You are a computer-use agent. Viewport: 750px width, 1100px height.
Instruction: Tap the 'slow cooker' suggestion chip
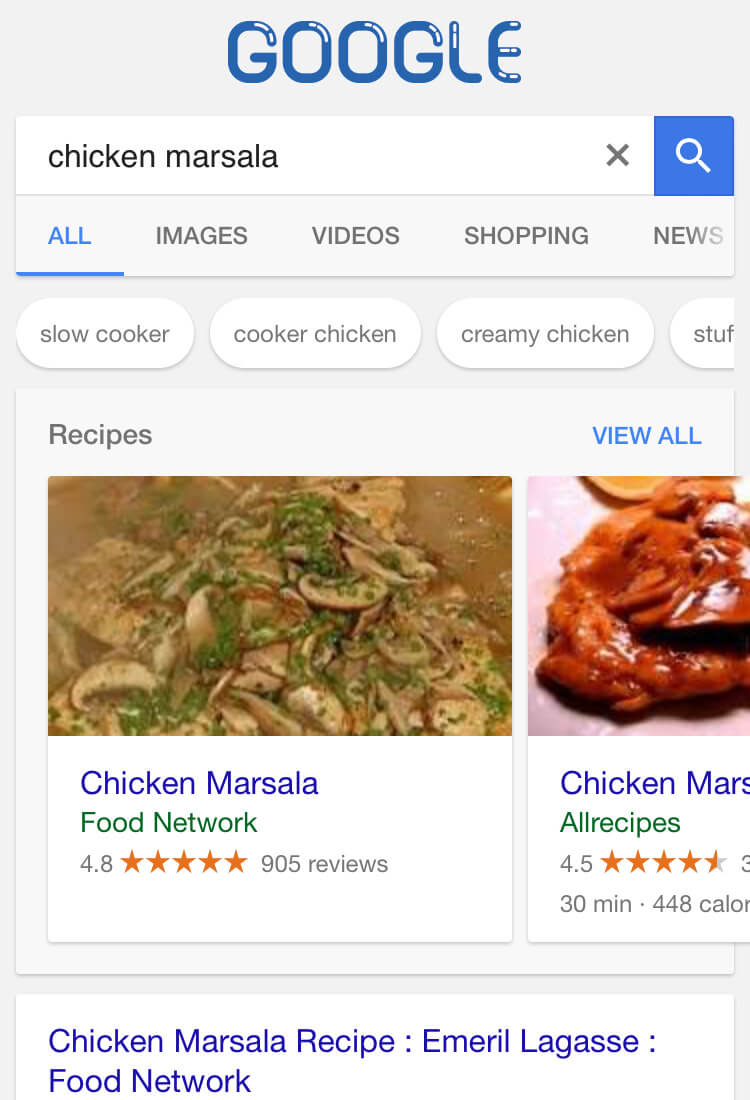point(105,334)
